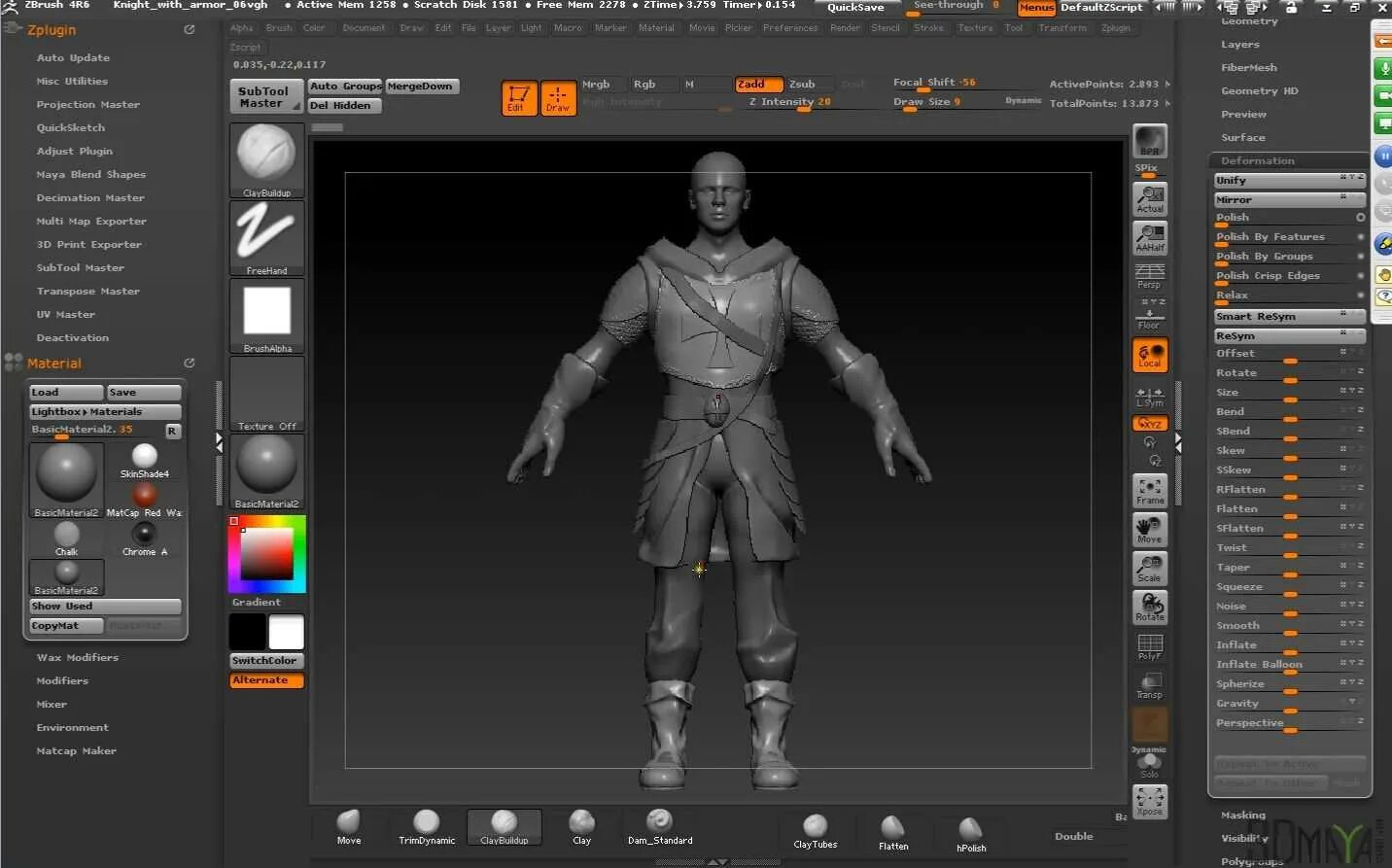Click the Smart ReSym button

(1289, 317)
